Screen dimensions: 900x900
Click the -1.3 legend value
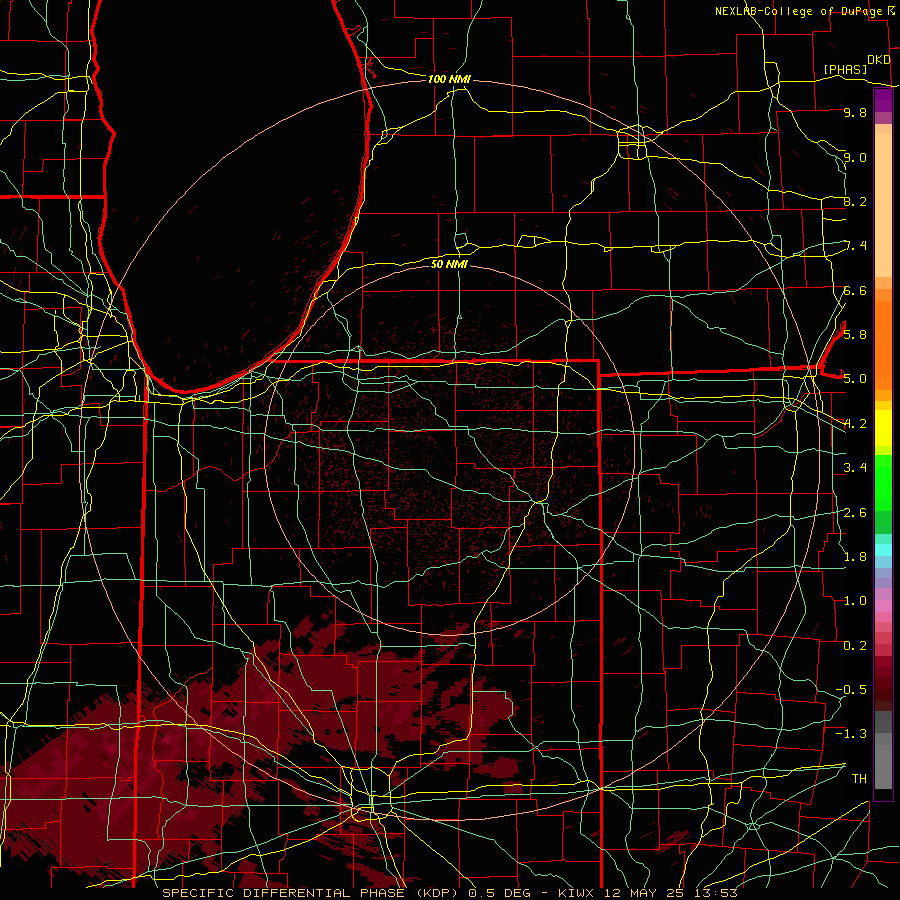point(851,734)
